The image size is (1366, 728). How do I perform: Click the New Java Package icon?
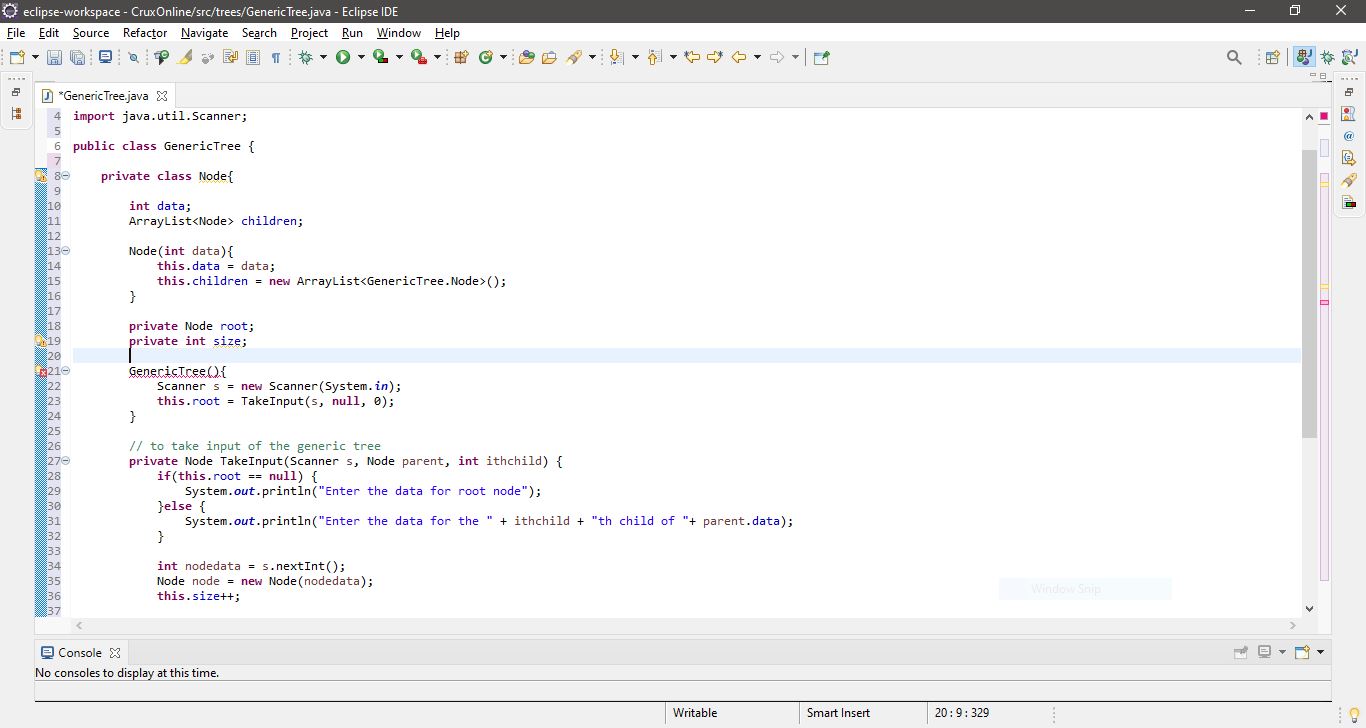(x=461, y=58)
